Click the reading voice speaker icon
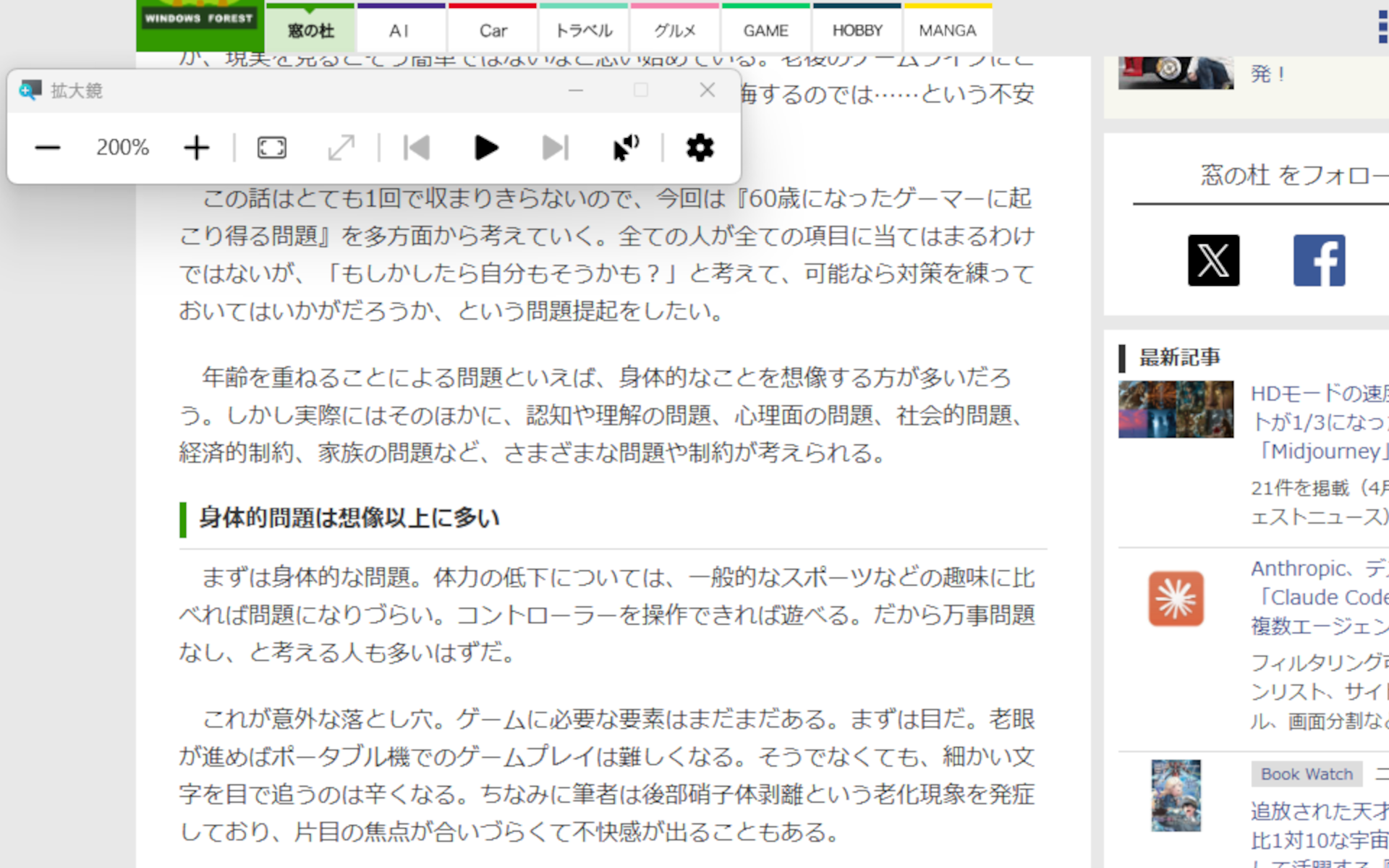This screenshot has width=1389, height=868. (x=624, y=148)
